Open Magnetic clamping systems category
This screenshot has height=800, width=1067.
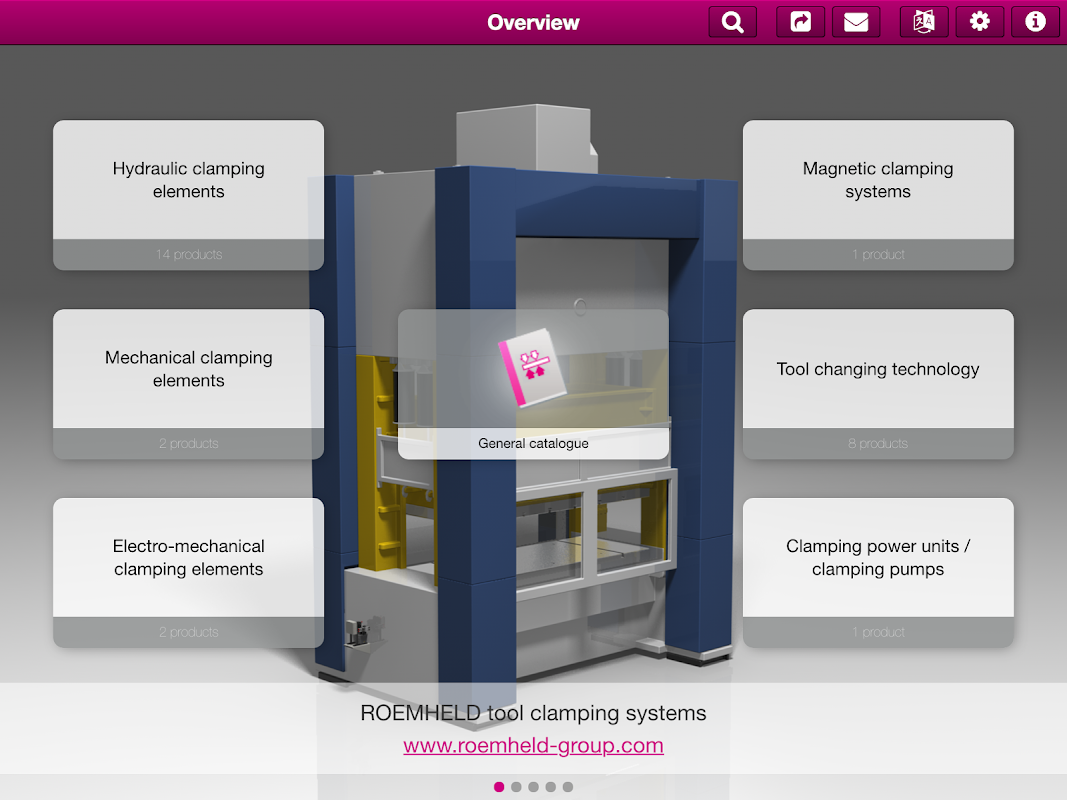[x=878, y=195]
